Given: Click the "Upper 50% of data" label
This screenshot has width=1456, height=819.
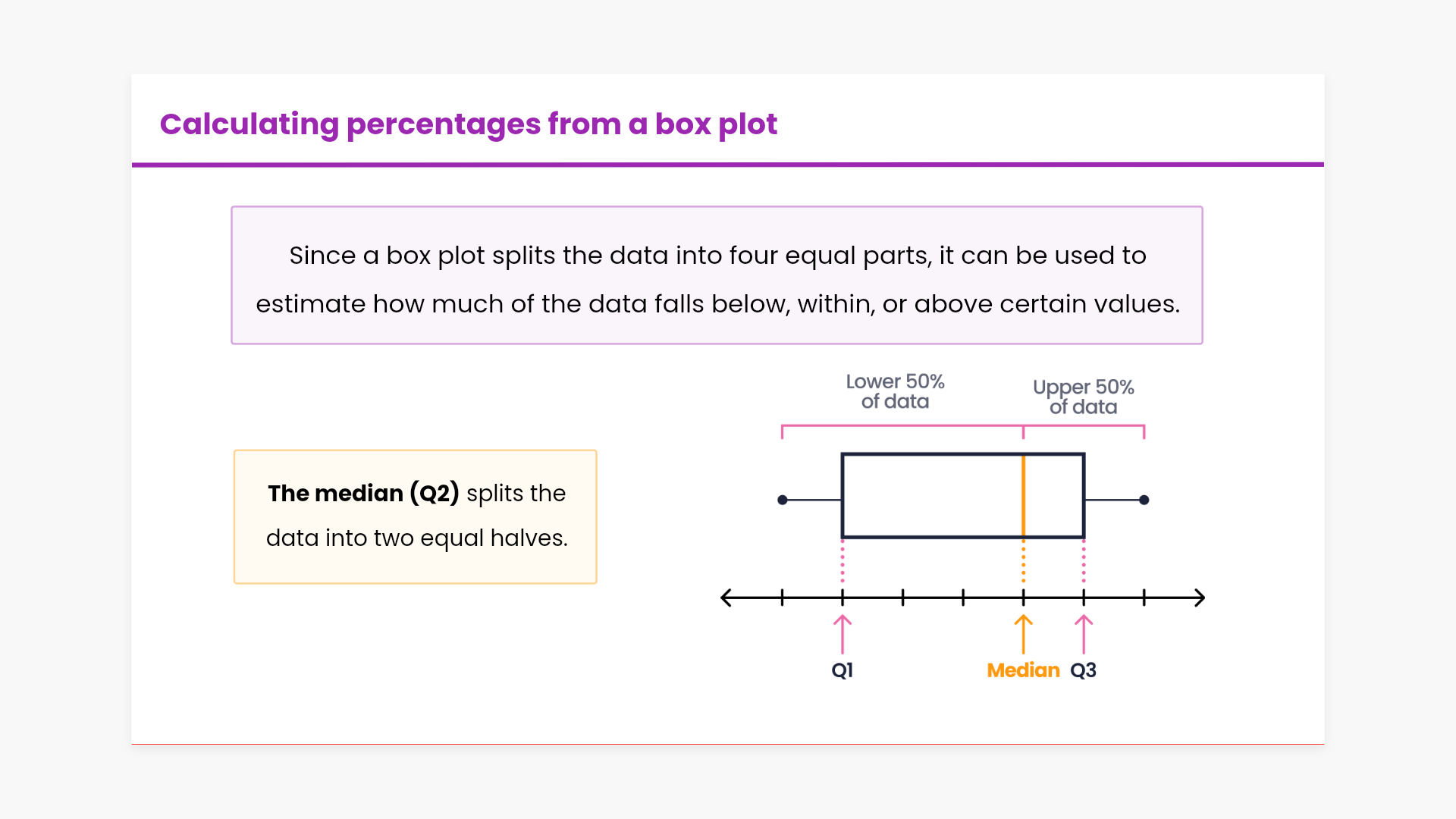Looking at the screenshot, I should click(x=1083, y=397).
